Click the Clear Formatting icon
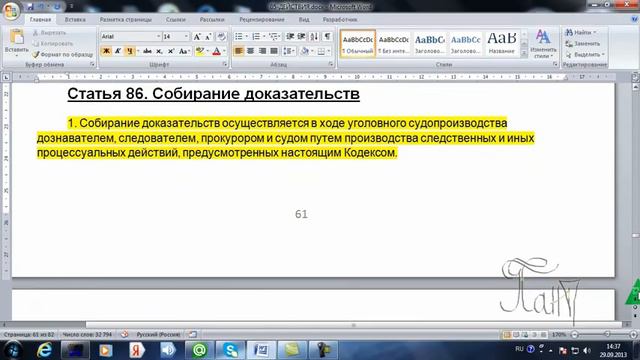The height and width of the screenshot is (360, 640). [221, 37]
